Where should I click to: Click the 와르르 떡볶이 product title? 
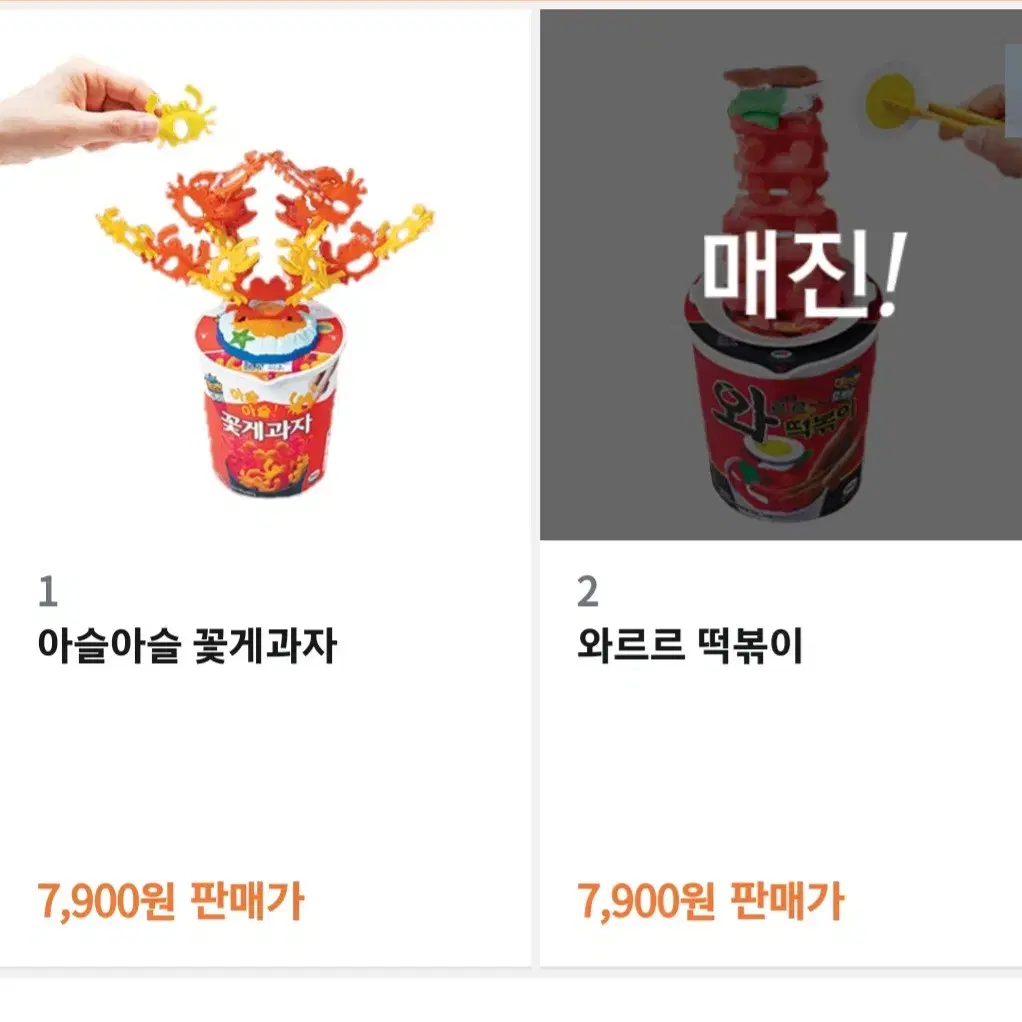[x=690, y=645]
